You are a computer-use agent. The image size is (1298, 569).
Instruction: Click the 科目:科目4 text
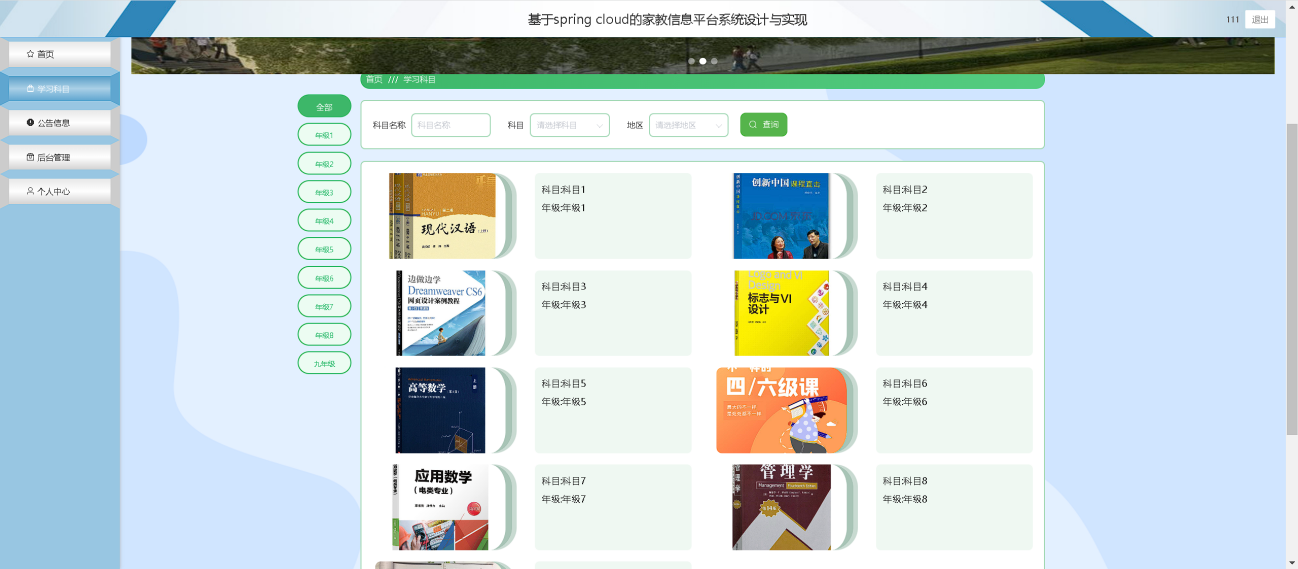905,287
